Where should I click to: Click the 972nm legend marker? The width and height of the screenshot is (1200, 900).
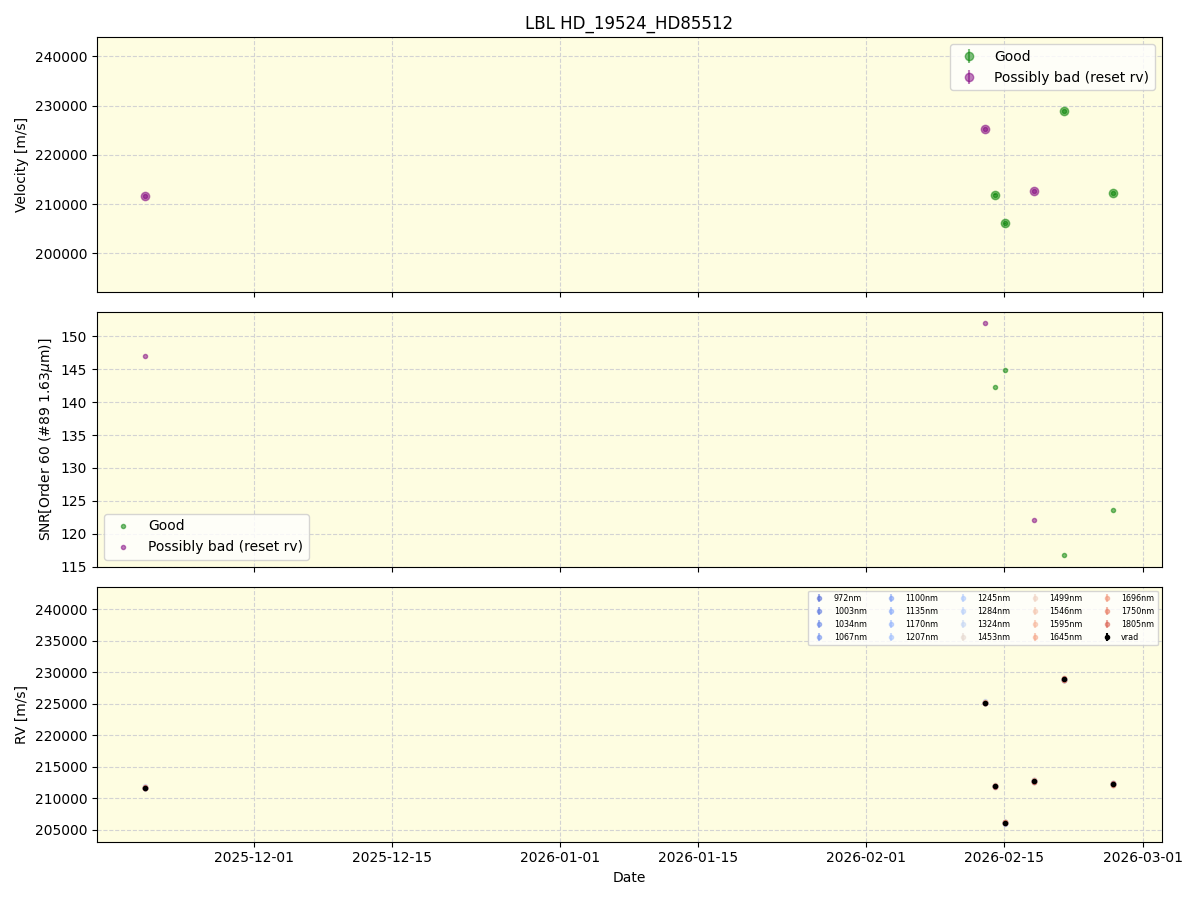pos(819,598)
